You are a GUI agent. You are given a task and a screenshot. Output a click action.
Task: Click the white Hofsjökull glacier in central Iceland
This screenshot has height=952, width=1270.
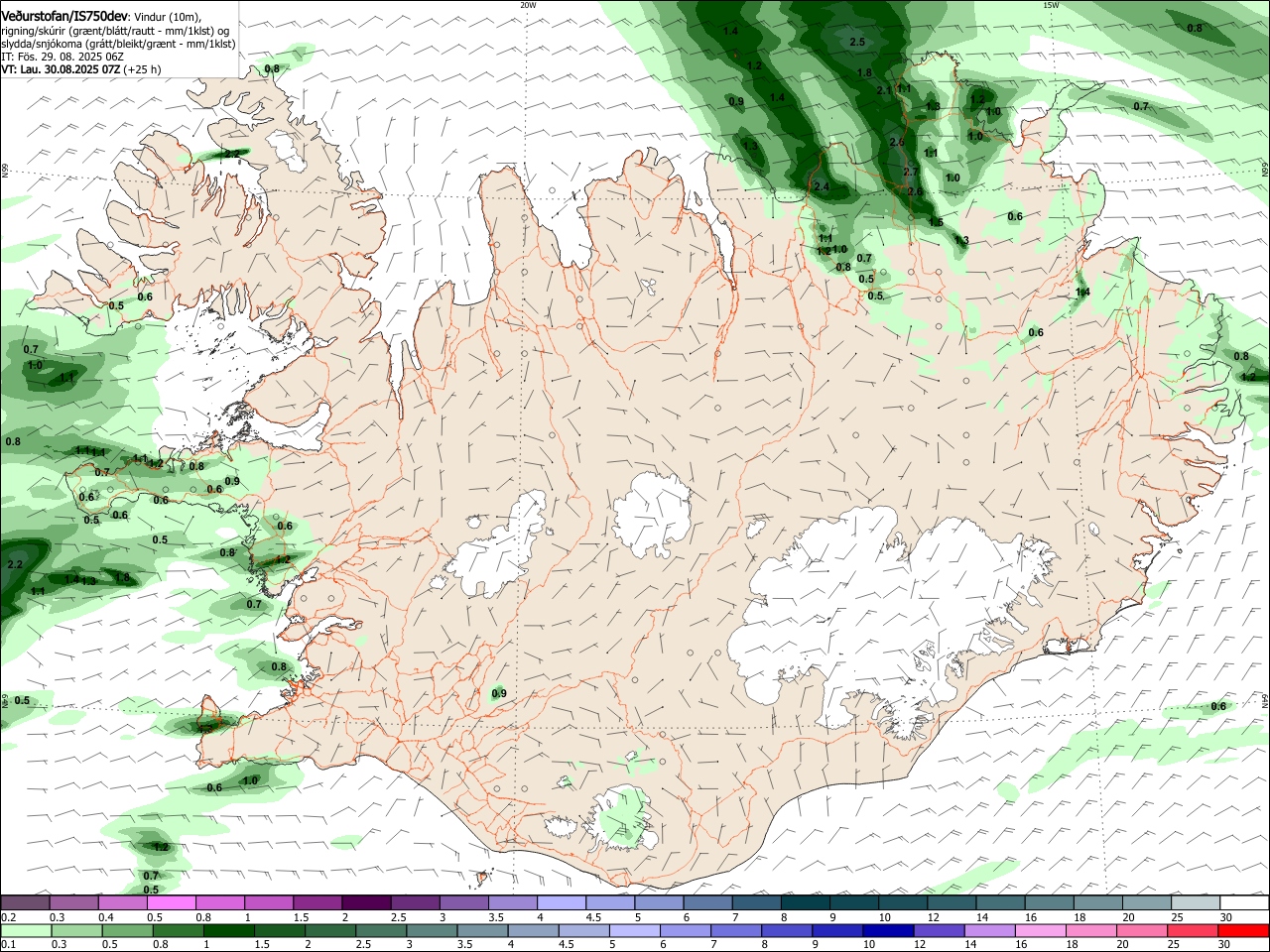[652, 515]
